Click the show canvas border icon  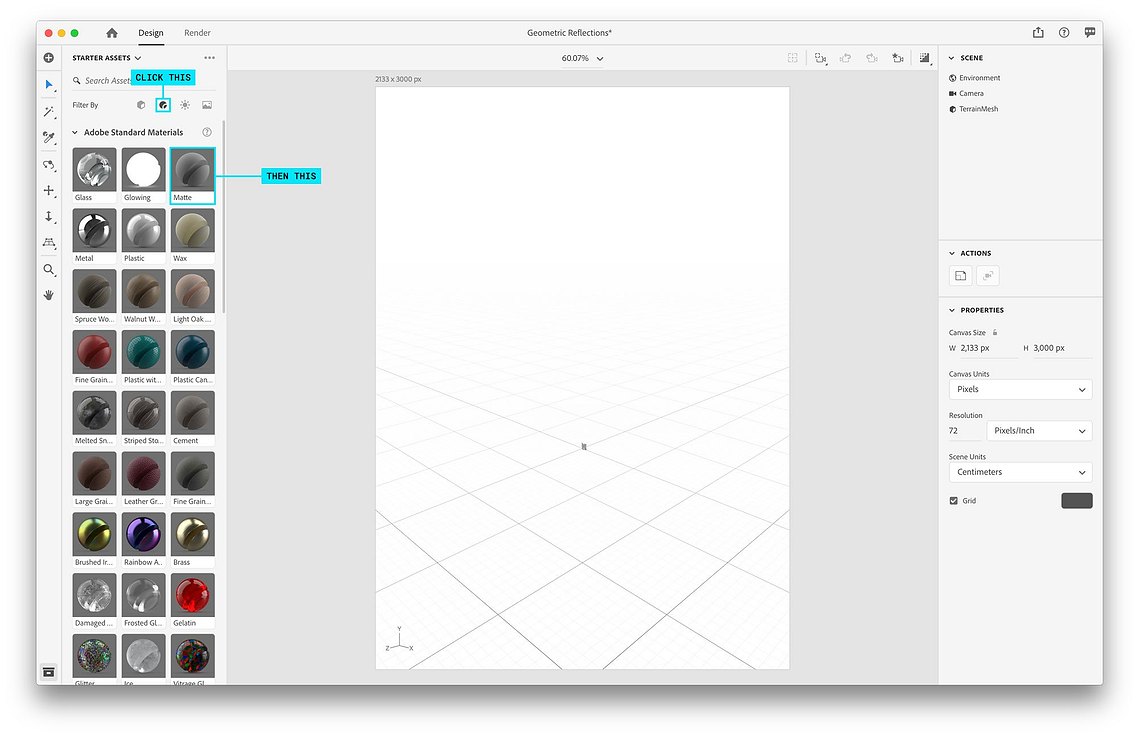pos(793,58)
